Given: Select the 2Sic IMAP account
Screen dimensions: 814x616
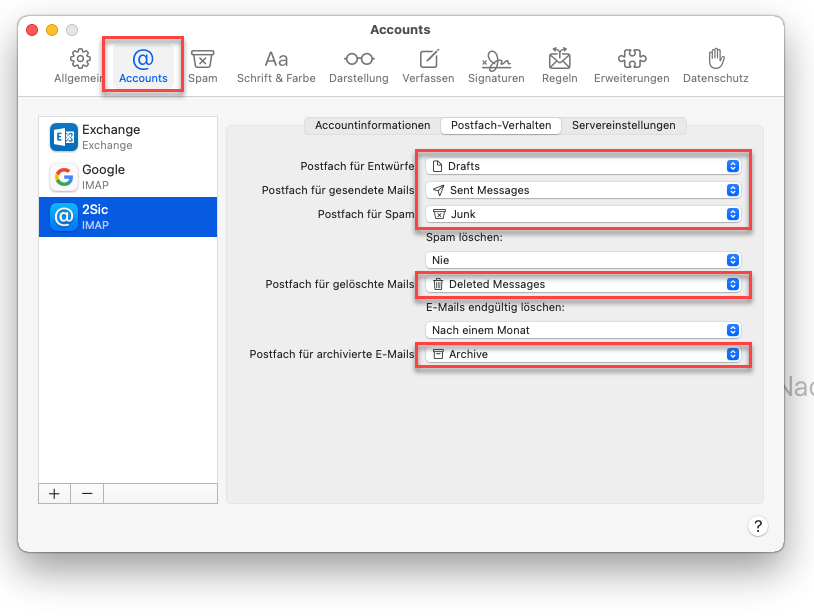Looking at the screenshot, I should point(128,217).
